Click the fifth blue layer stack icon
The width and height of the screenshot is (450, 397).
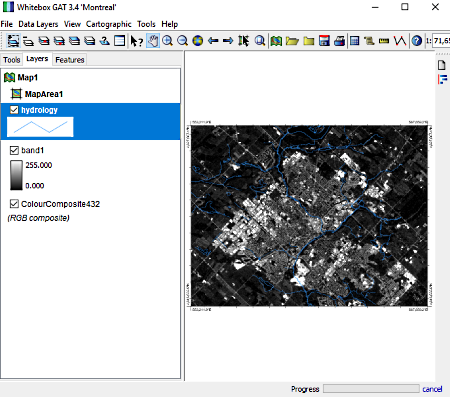coord(74,41)
